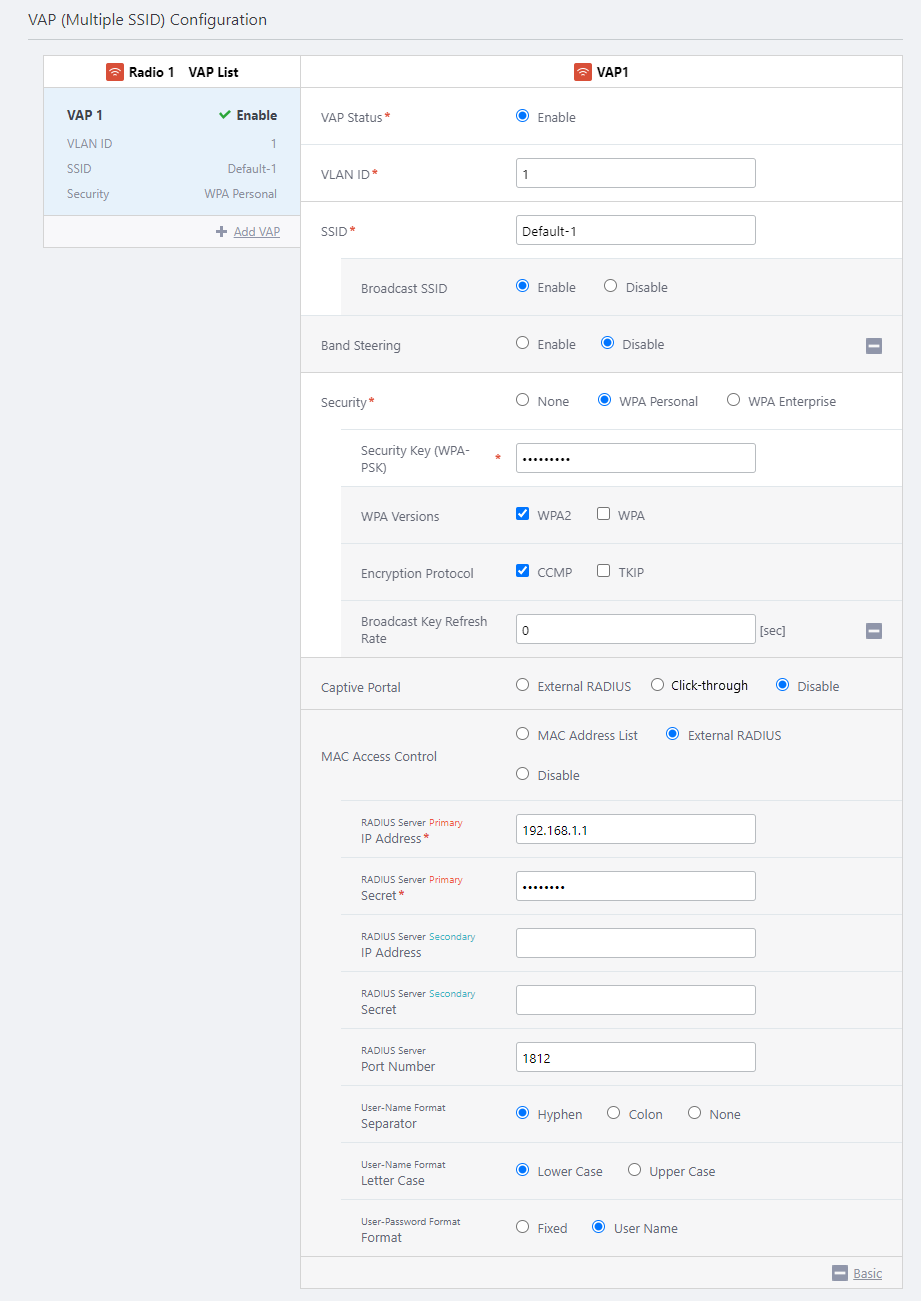The width and height of the screenshot is (921, 1301).
Task: Switch to the Basic settings view
Action: point(867,1273)
